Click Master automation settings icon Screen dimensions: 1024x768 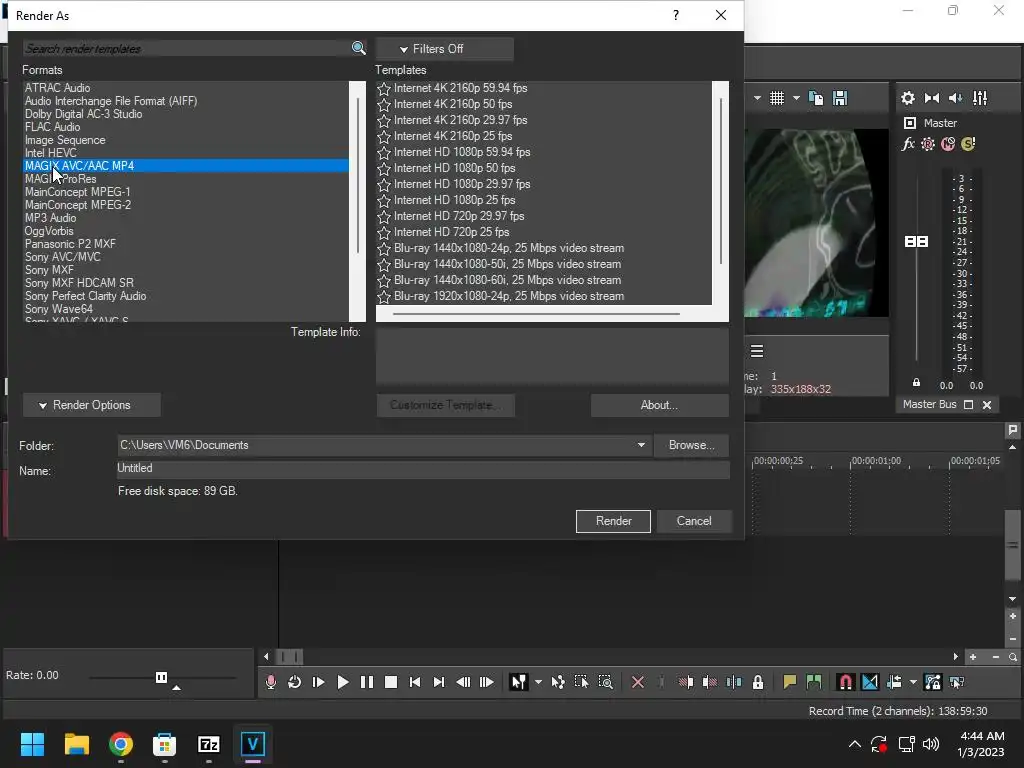pyautogui.click(x=928, y=144)
